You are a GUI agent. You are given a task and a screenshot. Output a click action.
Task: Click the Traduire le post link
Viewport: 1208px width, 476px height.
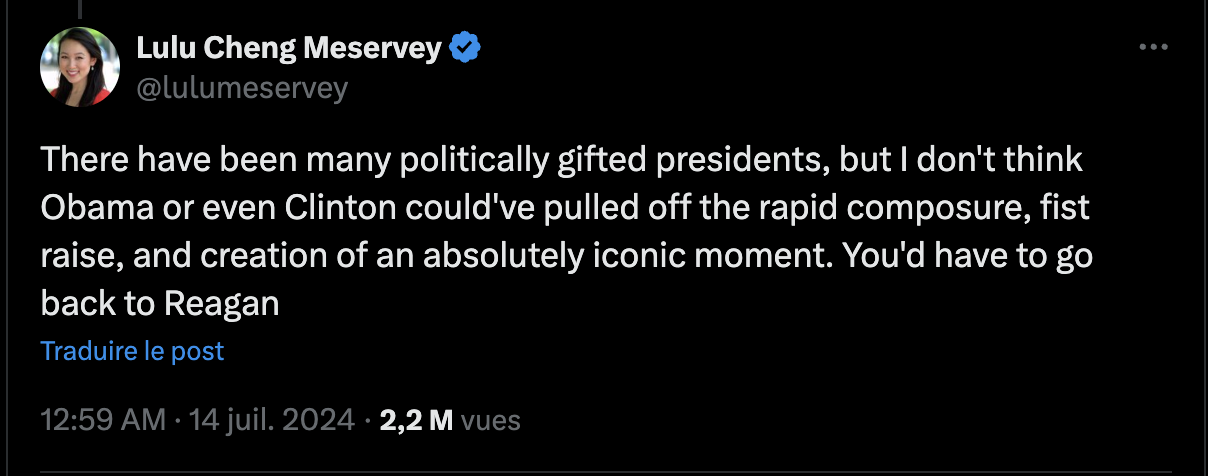[132, 351]
